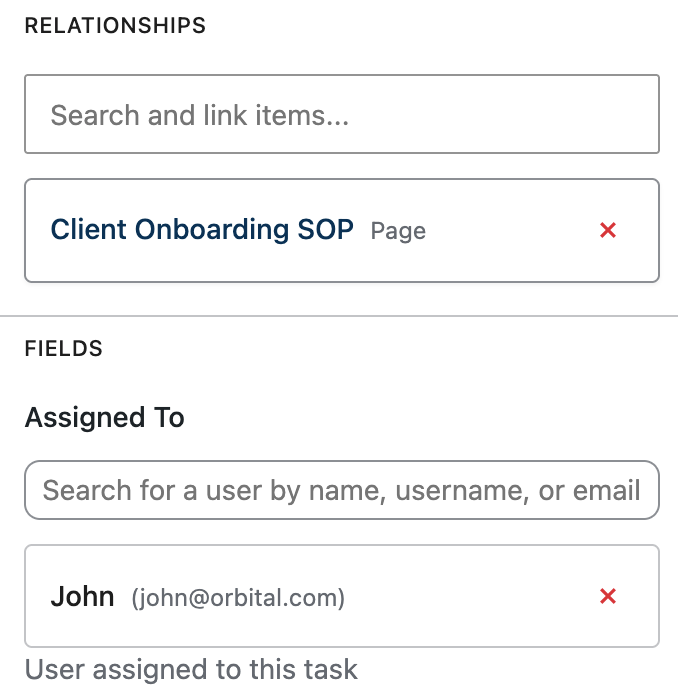The width and height of the screenshot is (678, 692).
Task: Focus the user search field under Assigned To
Action: point(342,490)
